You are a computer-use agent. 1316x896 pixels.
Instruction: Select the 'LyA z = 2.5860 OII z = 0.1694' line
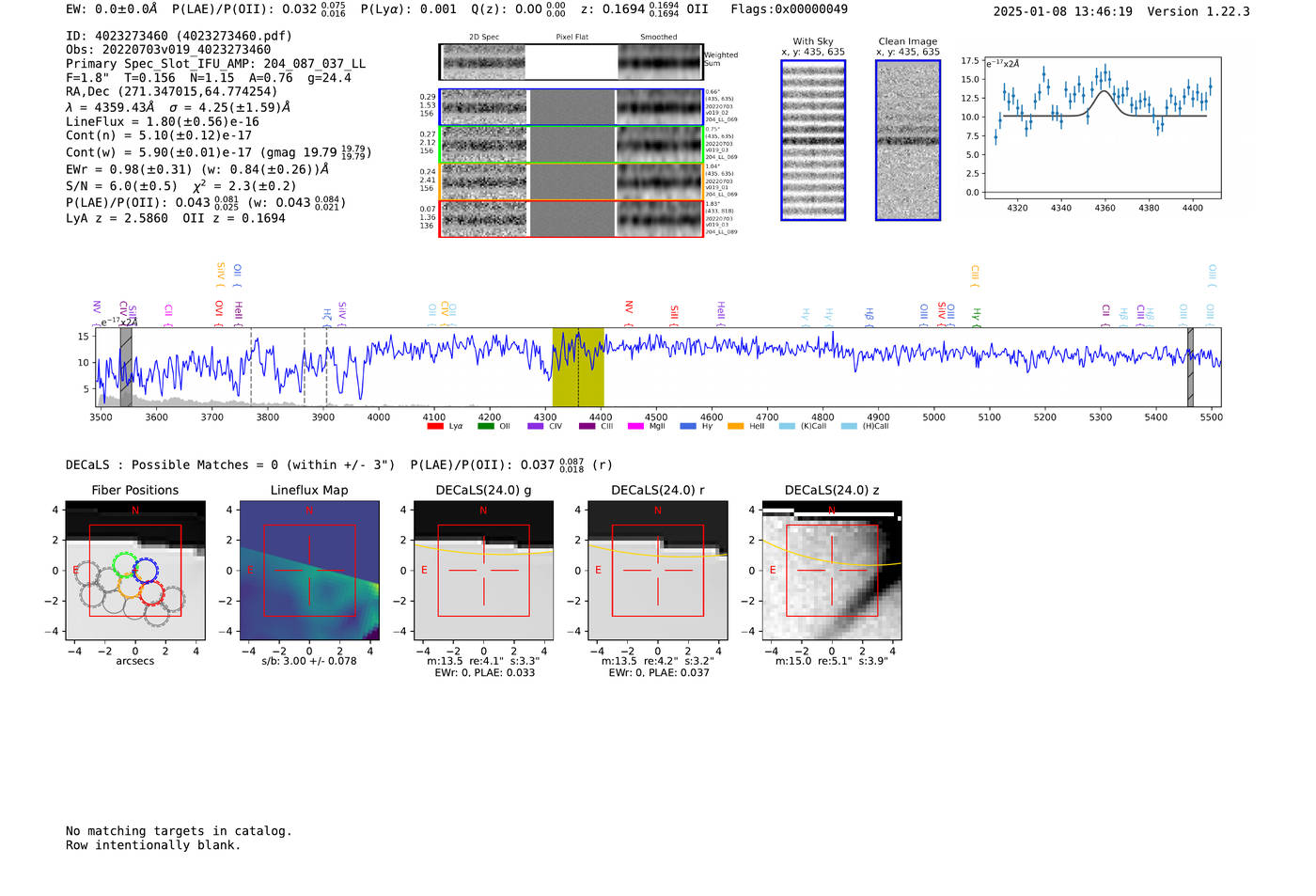coord(176,218)
